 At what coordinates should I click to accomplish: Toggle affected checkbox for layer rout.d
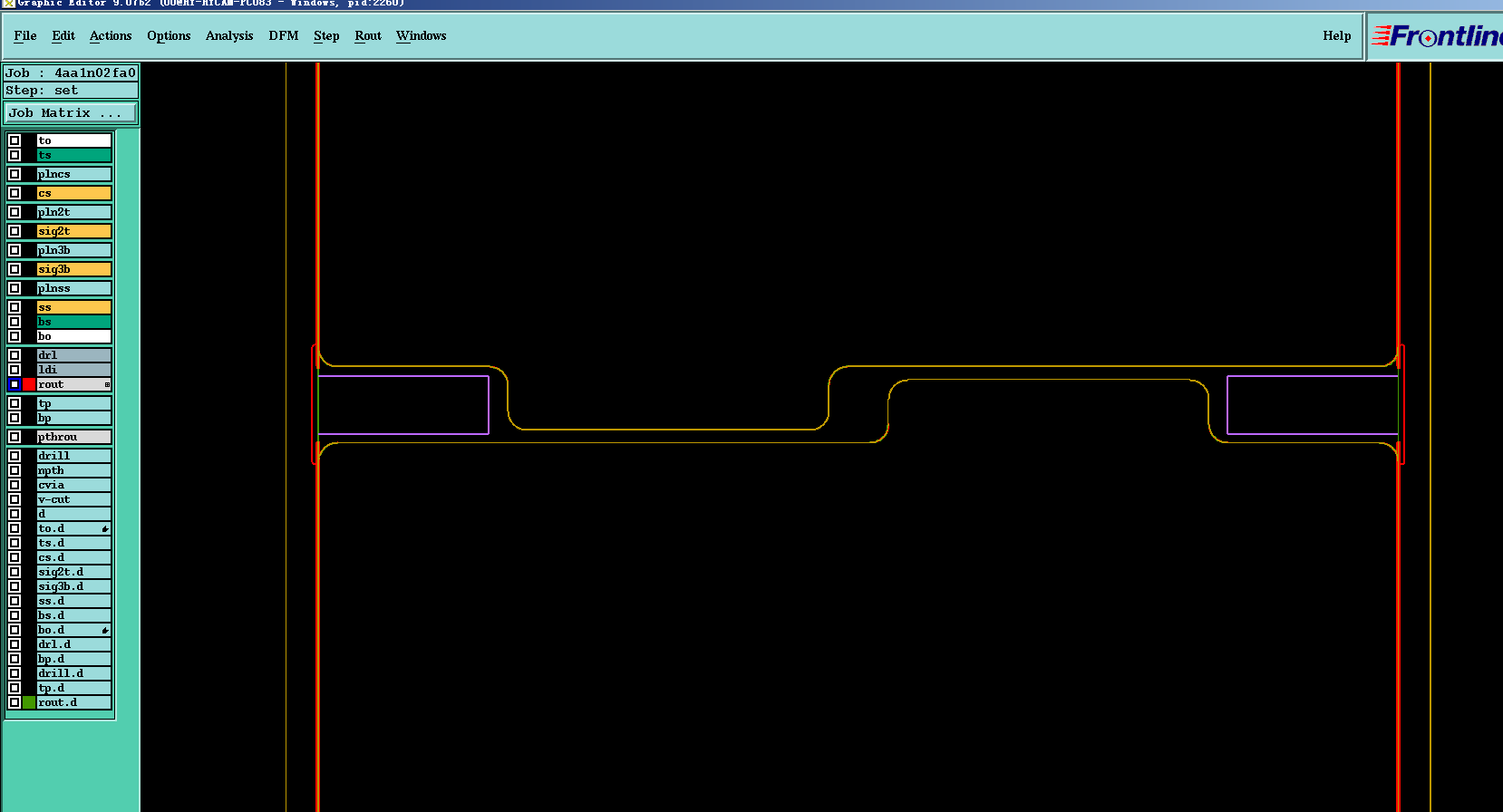point(15,702)
